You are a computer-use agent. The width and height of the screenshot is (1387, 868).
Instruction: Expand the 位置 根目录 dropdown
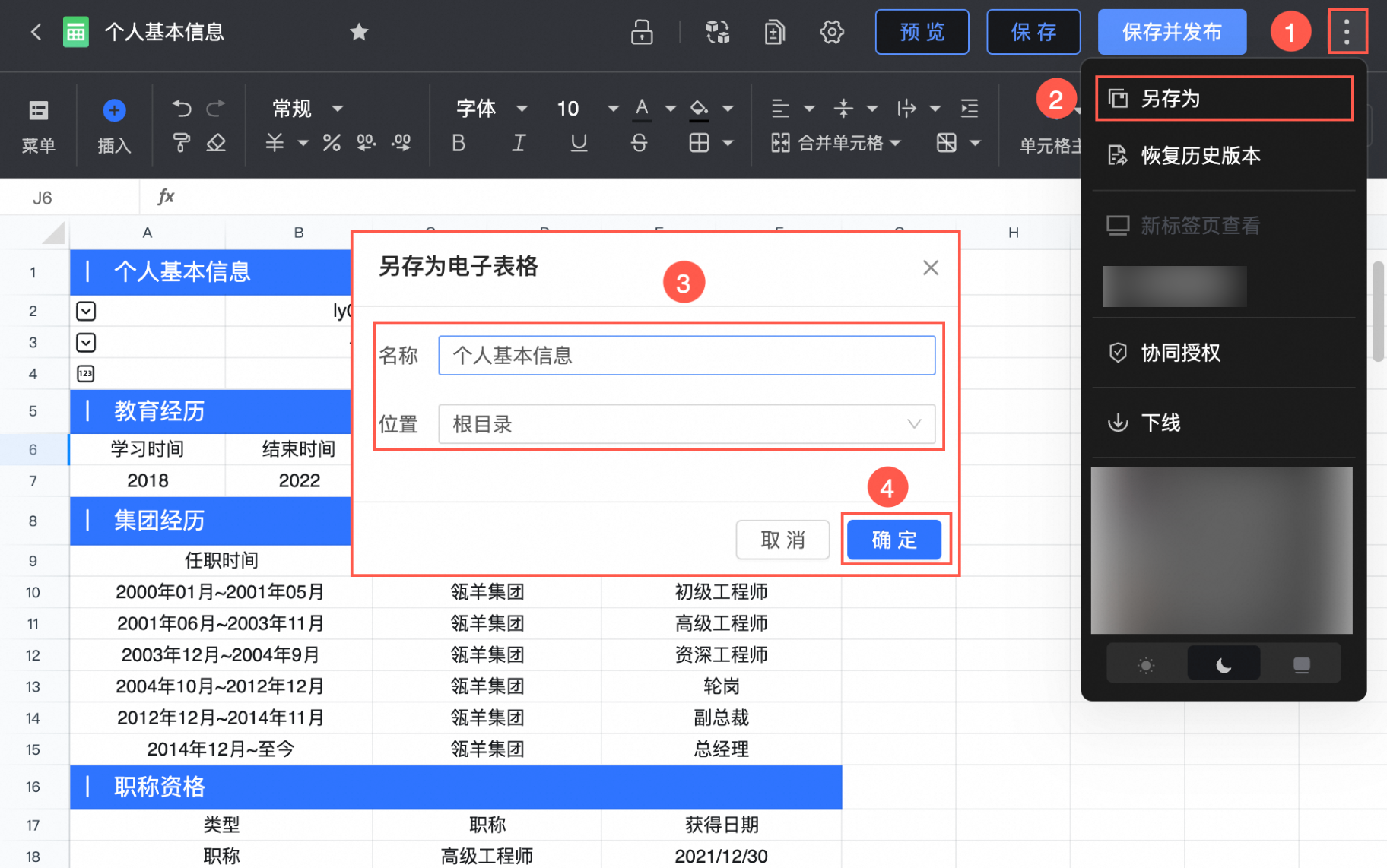click(x=686, y=424)
